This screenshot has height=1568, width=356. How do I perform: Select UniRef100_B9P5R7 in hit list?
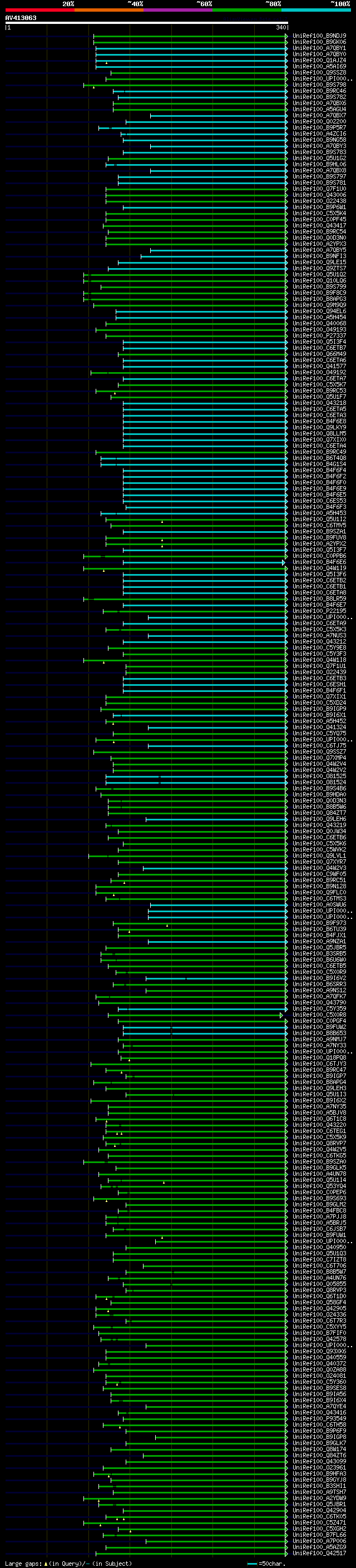(x=319, y=128)
